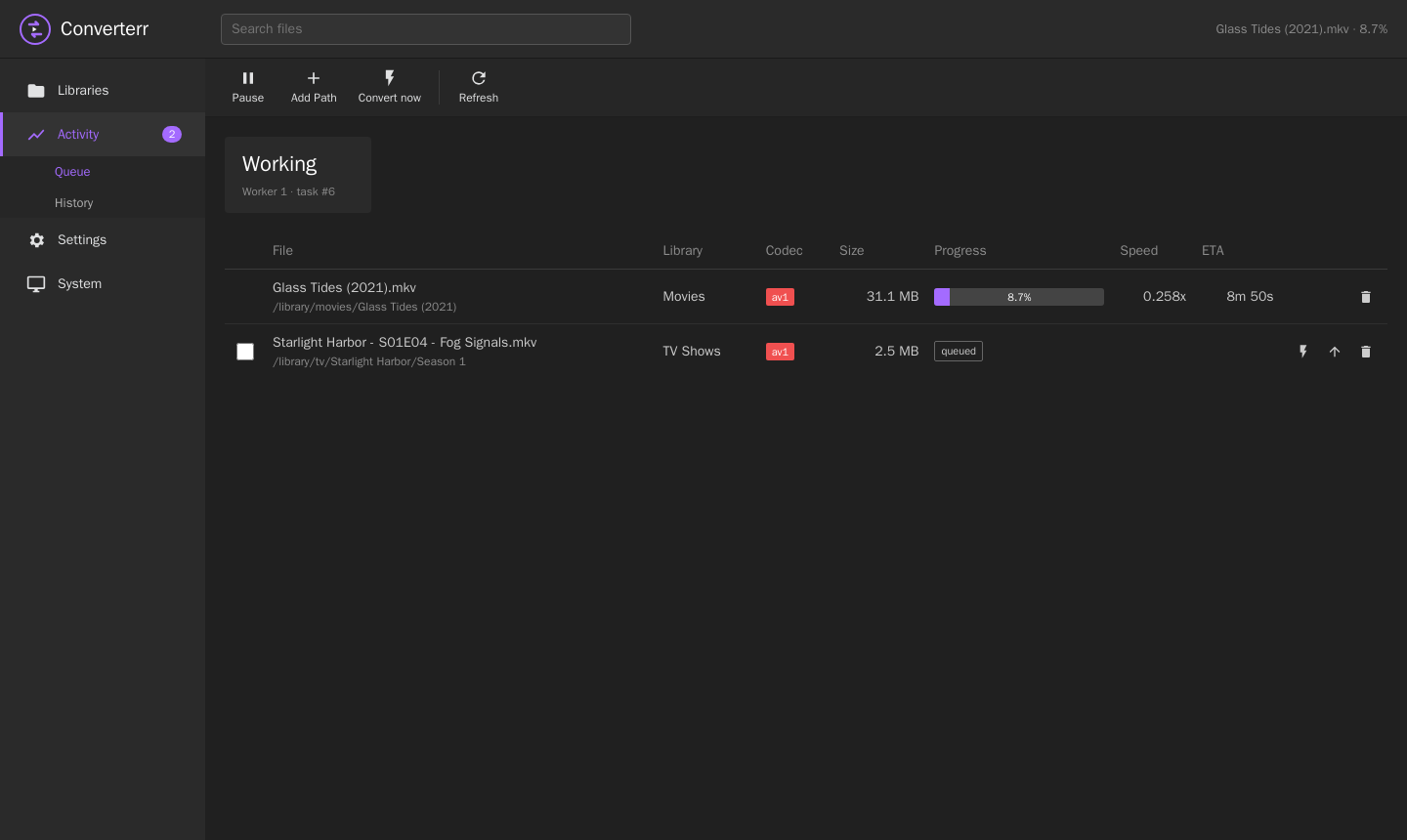Click the ETA column header

point(1213,251)
